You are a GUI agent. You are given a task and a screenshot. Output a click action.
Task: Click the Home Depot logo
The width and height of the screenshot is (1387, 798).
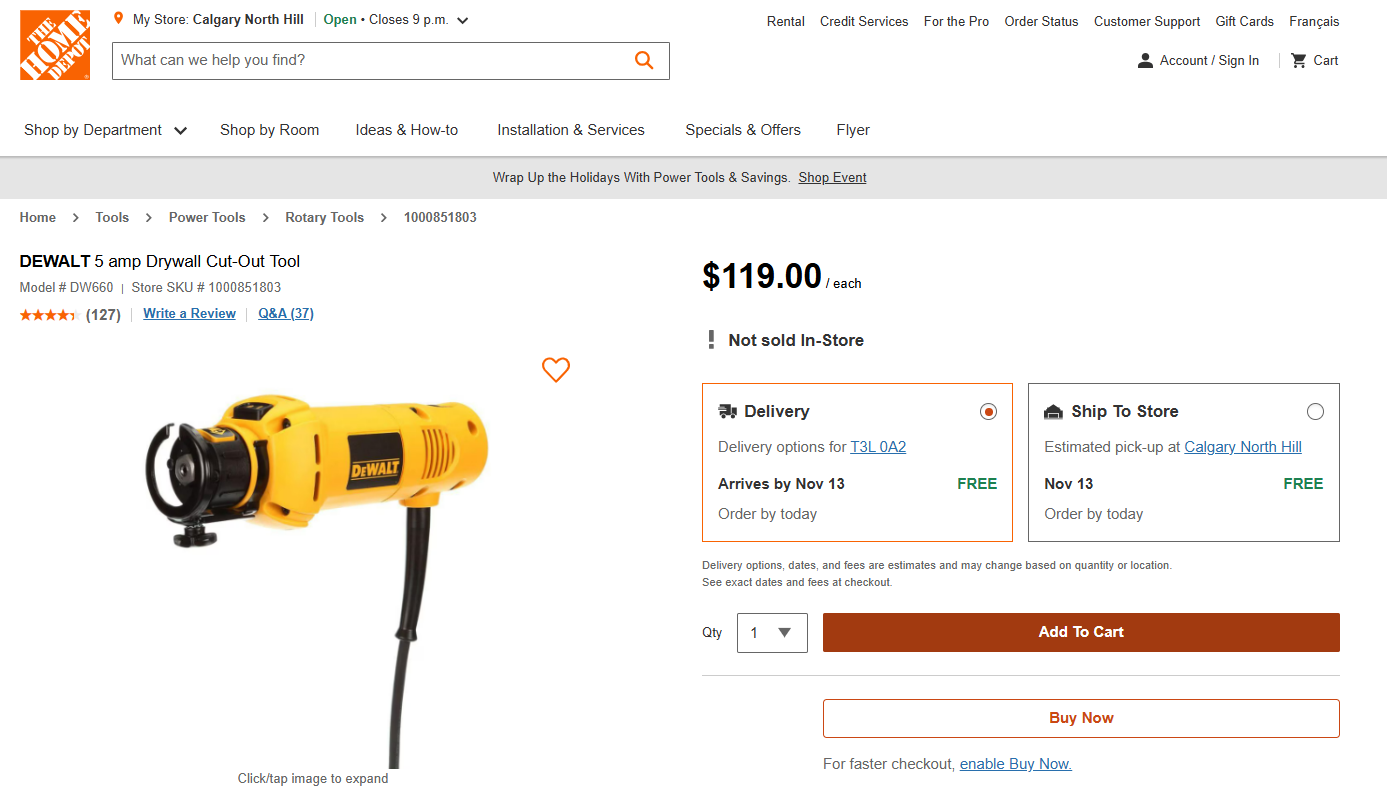(55, 44)
